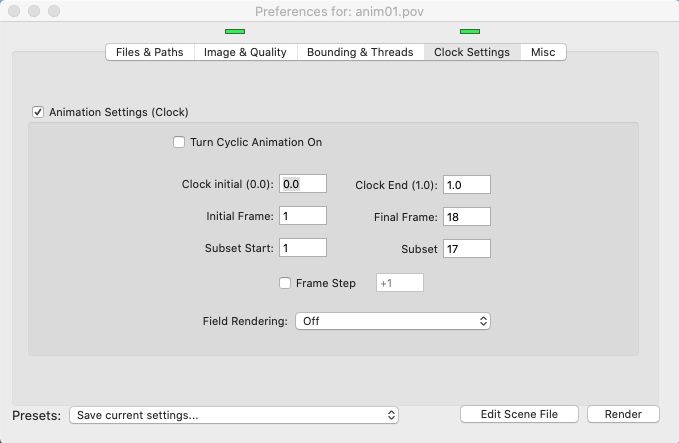Click the Final Frame text box
The height and width of the screenshot is (443, 679).
pos(465,216)
